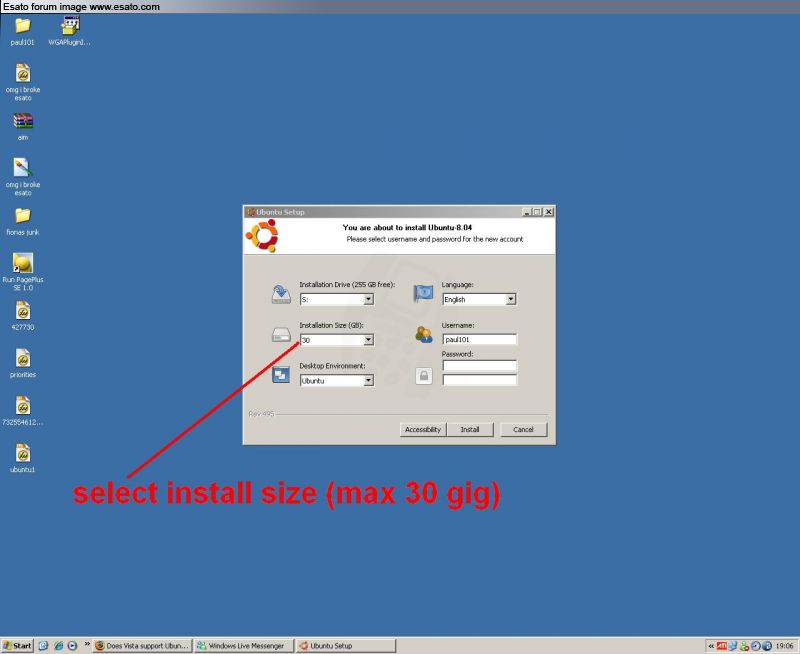Select the 'aim' WinRAR archive icon
The image size is (800, 654).
click(23, 127)
